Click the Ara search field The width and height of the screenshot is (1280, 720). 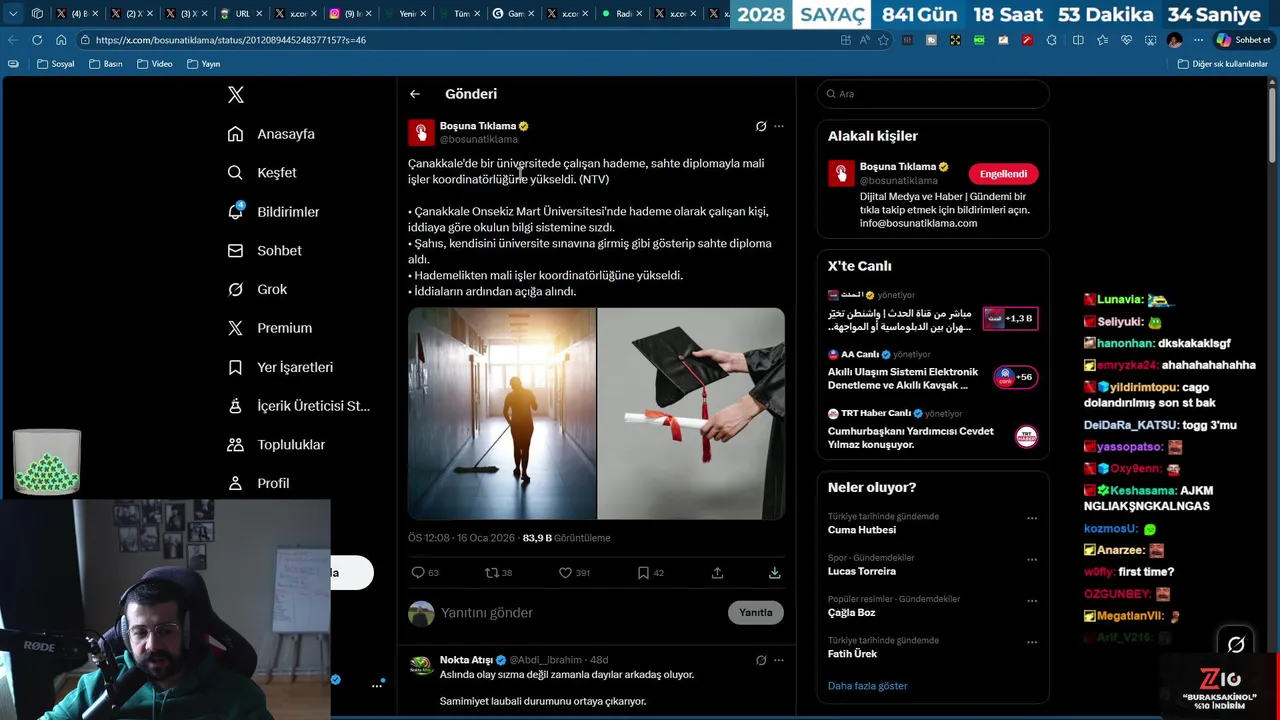tap(933, 94)
